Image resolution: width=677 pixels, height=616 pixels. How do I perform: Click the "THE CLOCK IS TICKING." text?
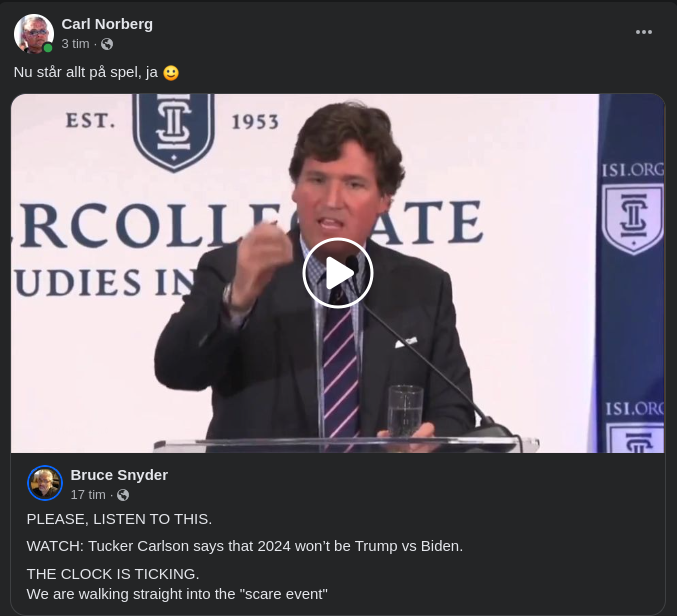coord(113,574)
